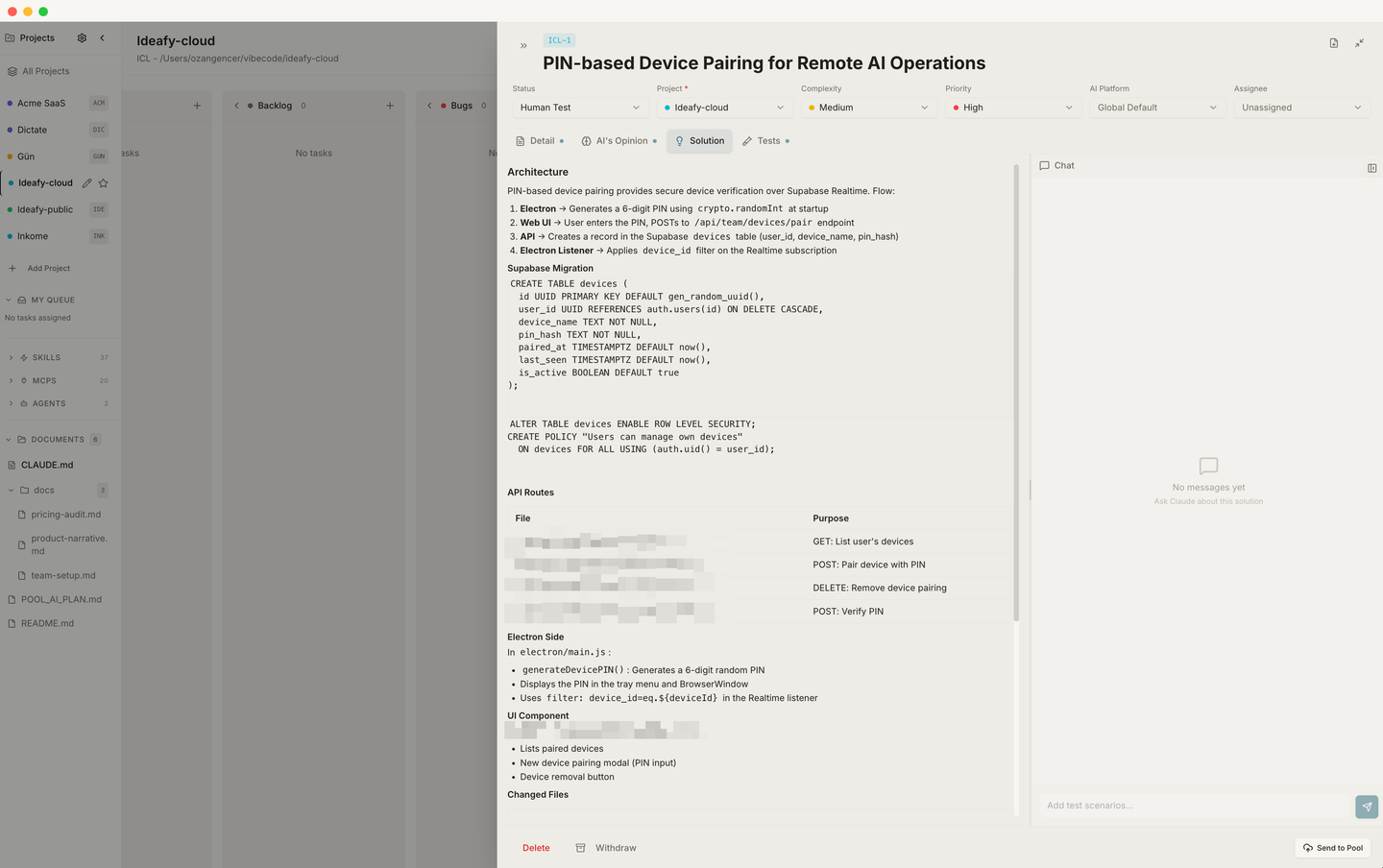This screenshot has height=868, width=1383.
Task: Add a task to the Backlog column
Action: 390,106
